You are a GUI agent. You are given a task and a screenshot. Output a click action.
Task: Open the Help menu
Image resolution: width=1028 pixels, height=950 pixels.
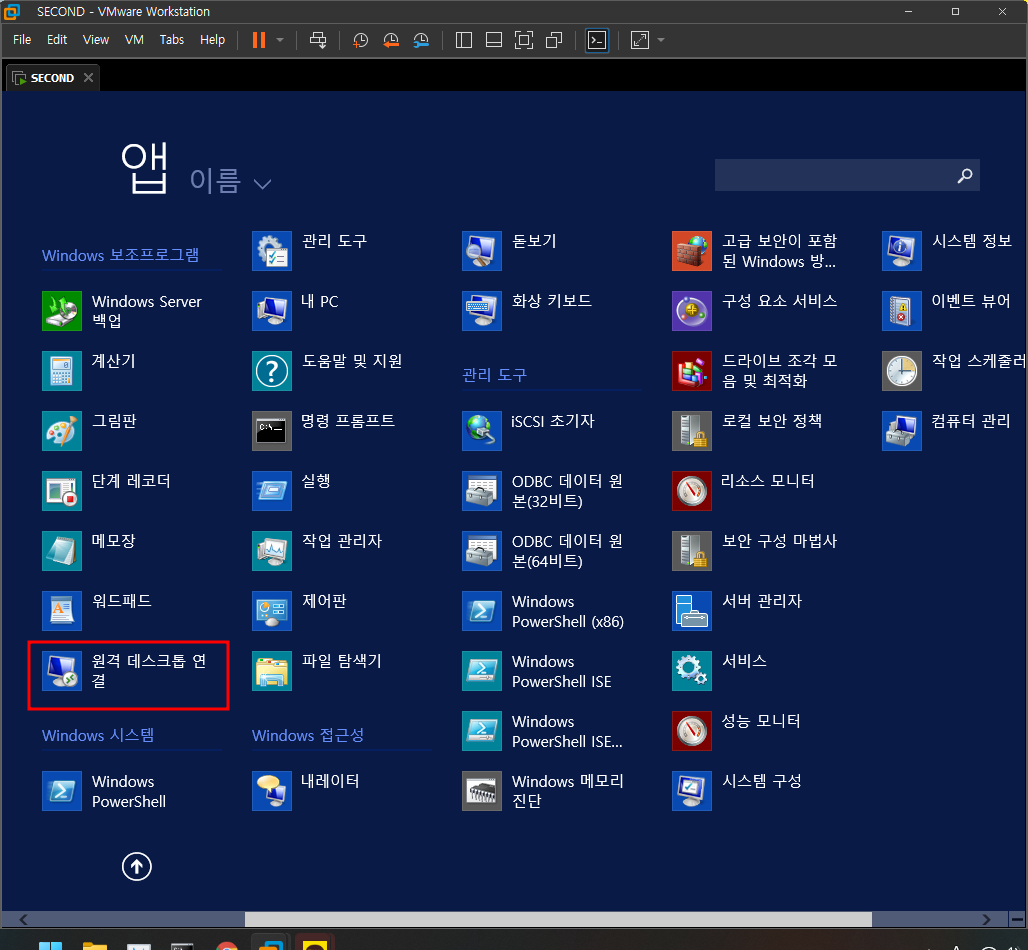(212, 40)
